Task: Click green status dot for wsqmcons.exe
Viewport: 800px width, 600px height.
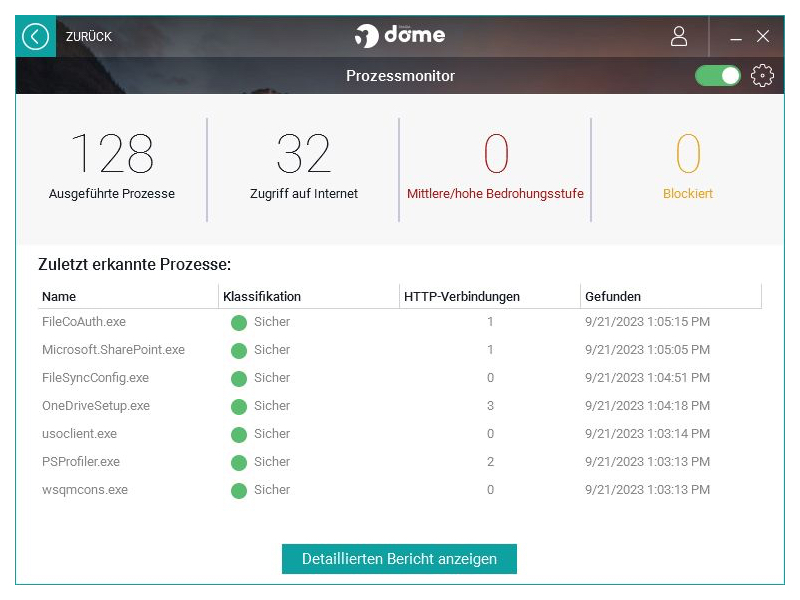Action: pyautogui.click(x=239, y=491)
